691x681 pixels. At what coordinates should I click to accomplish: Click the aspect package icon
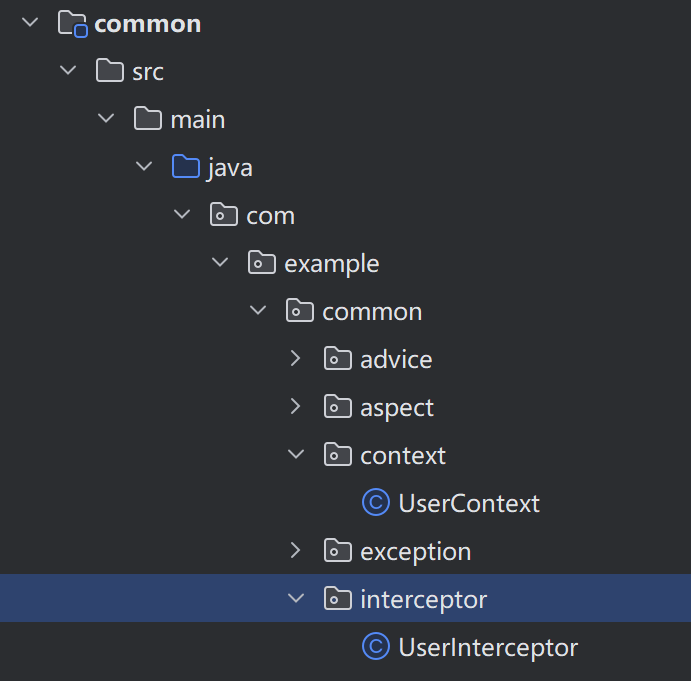point(338,406)
